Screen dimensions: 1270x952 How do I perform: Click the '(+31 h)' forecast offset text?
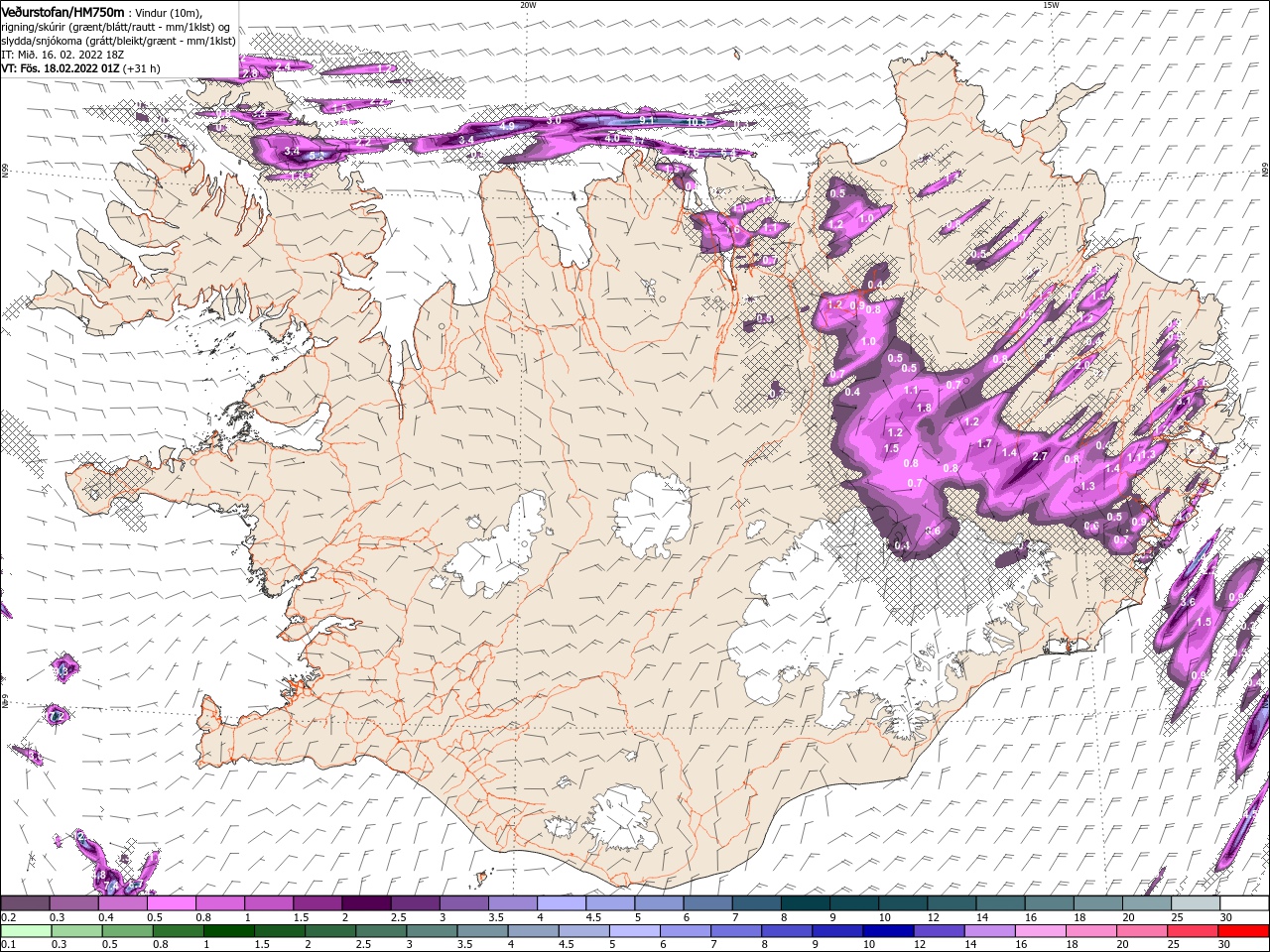point(142,68)
